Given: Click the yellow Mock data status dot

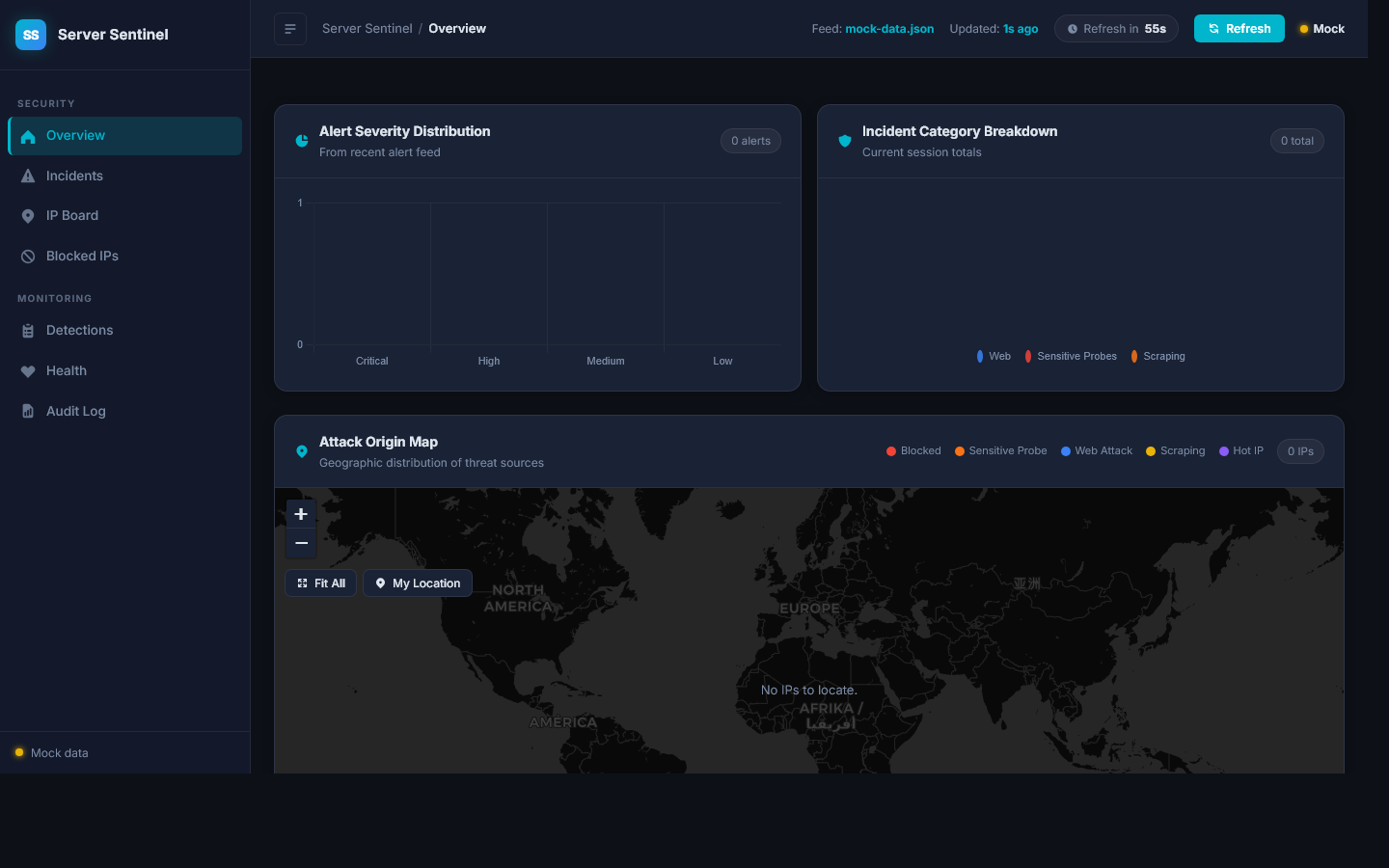Looking at the screenshot, I should click(19, 752).
